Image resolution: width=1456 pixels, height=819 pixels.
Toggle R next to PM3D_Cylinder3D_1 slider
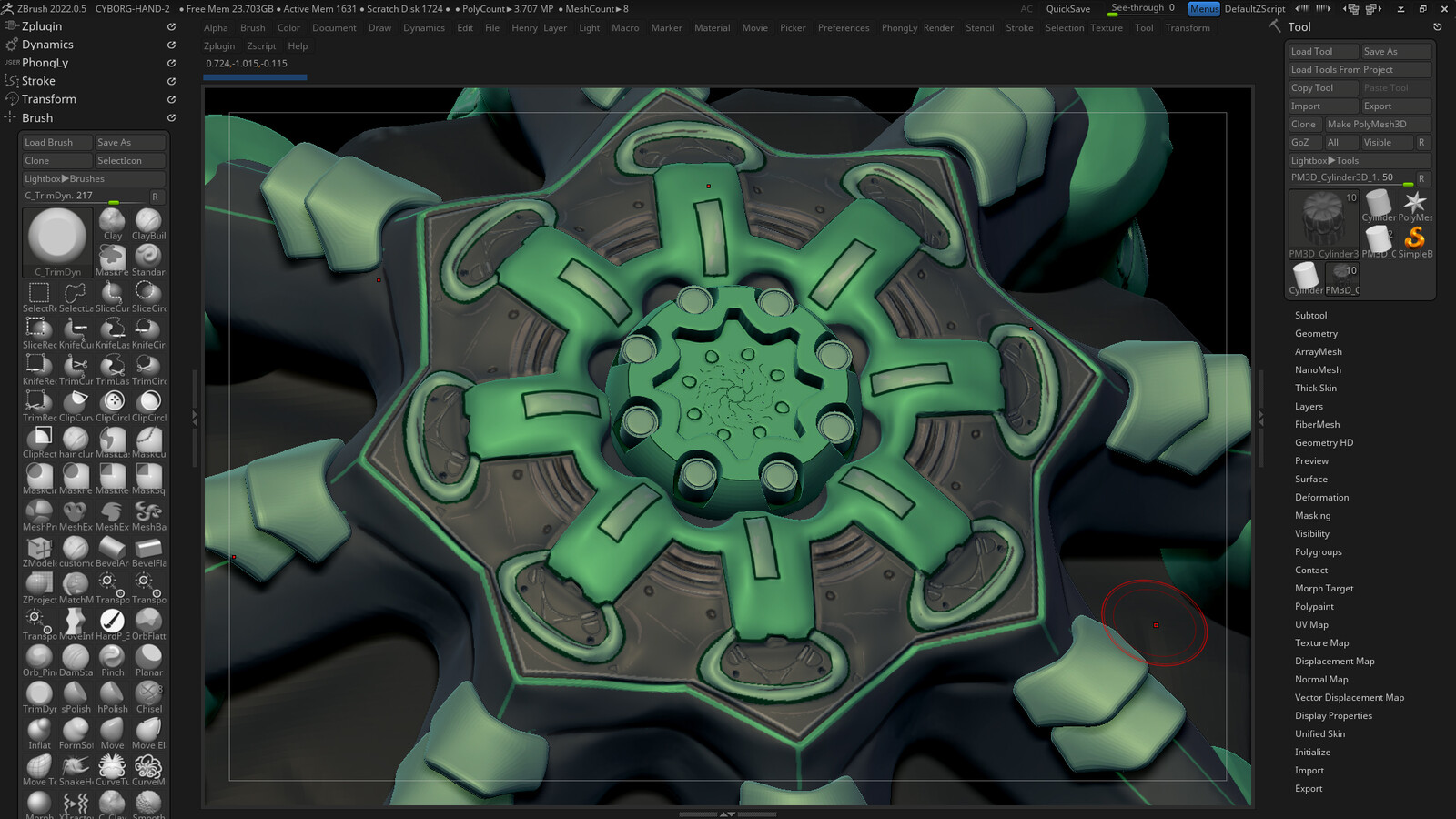tap(1421, 178)
